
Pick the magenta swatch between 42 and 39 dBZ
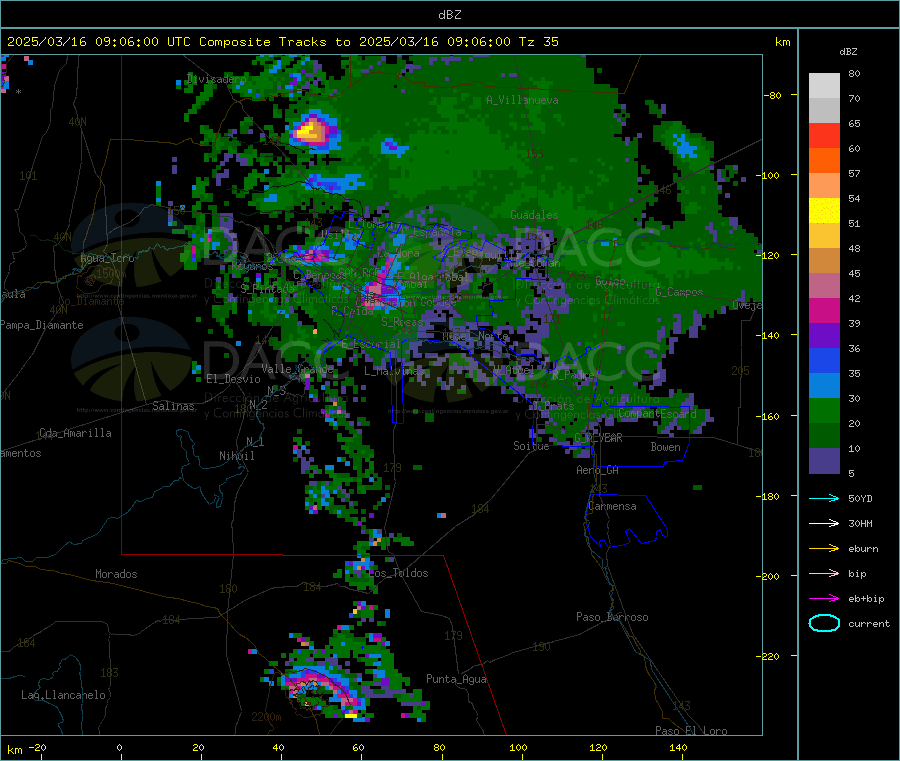(x=824, y=310)
